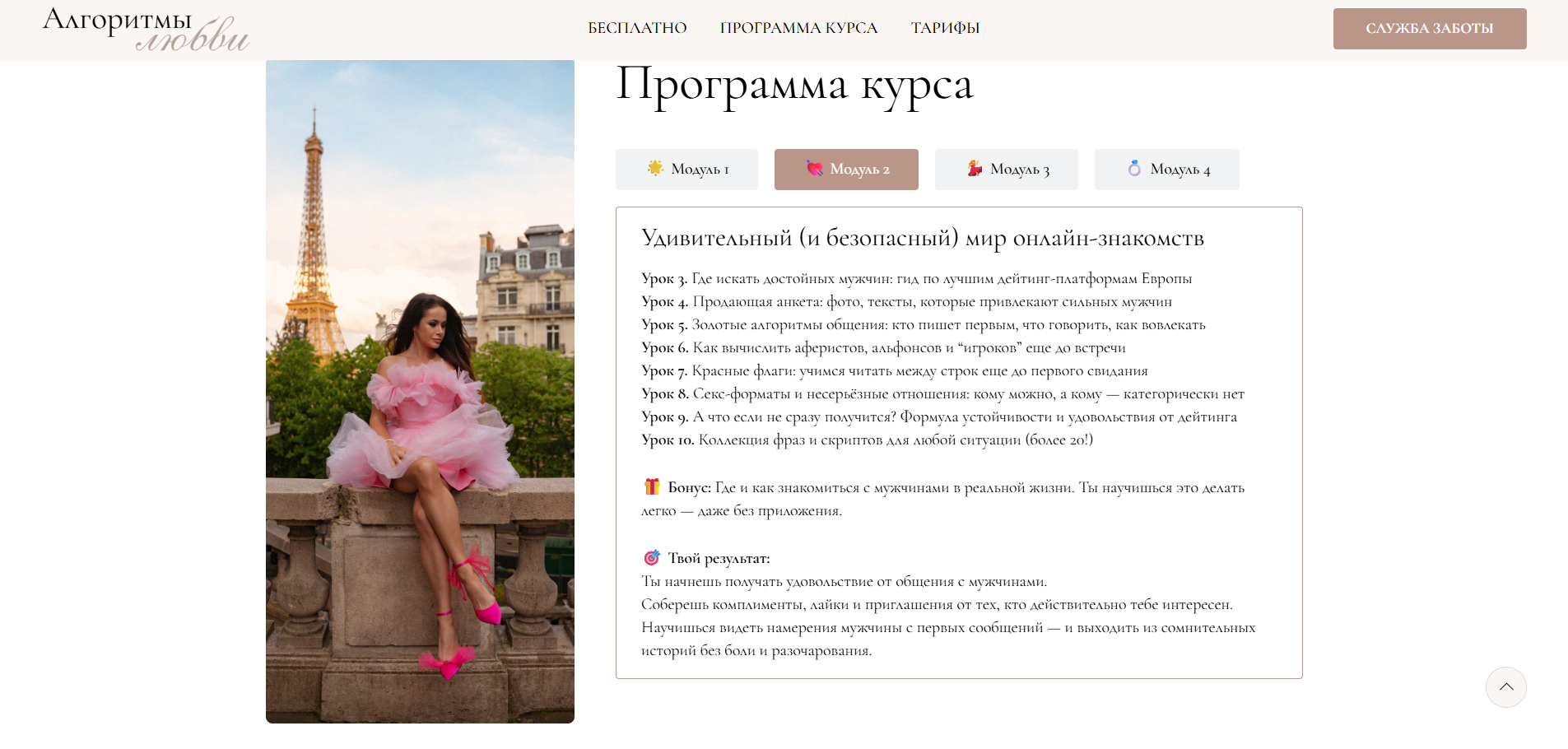Screen dimensions: 1568x749
Task: Click the ring icon on Модуль 4
Action: point(1134,168)
